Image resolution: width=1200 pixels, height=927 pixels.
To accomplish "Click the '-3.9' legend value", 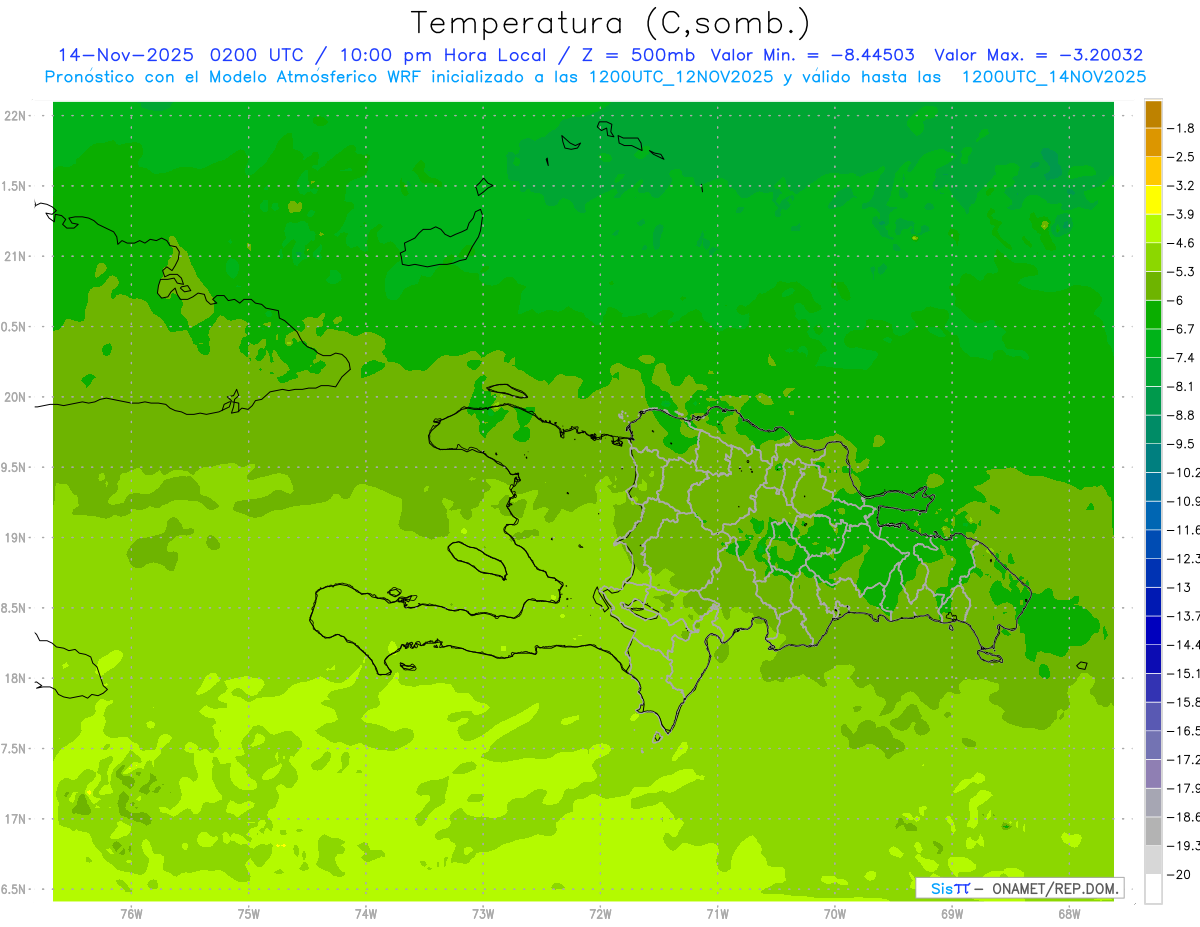I will point(1182,214).
